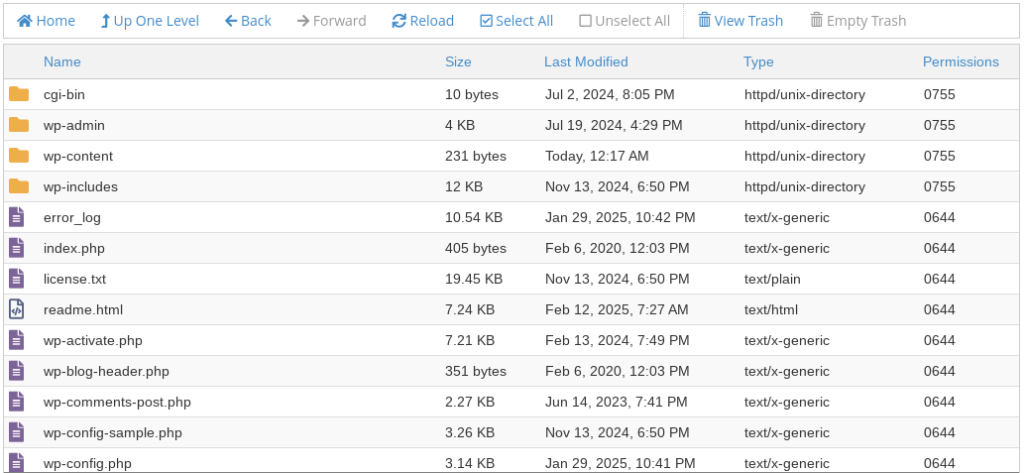Click the 0755 permissions of wp-admin

(x=939, y=125)
